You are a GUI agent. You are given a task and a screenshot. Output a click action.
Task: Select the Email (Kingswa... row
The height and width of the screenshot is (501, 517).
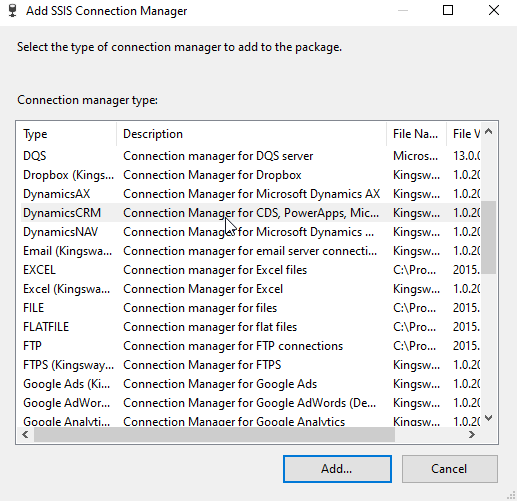click(x=250, y=251)
